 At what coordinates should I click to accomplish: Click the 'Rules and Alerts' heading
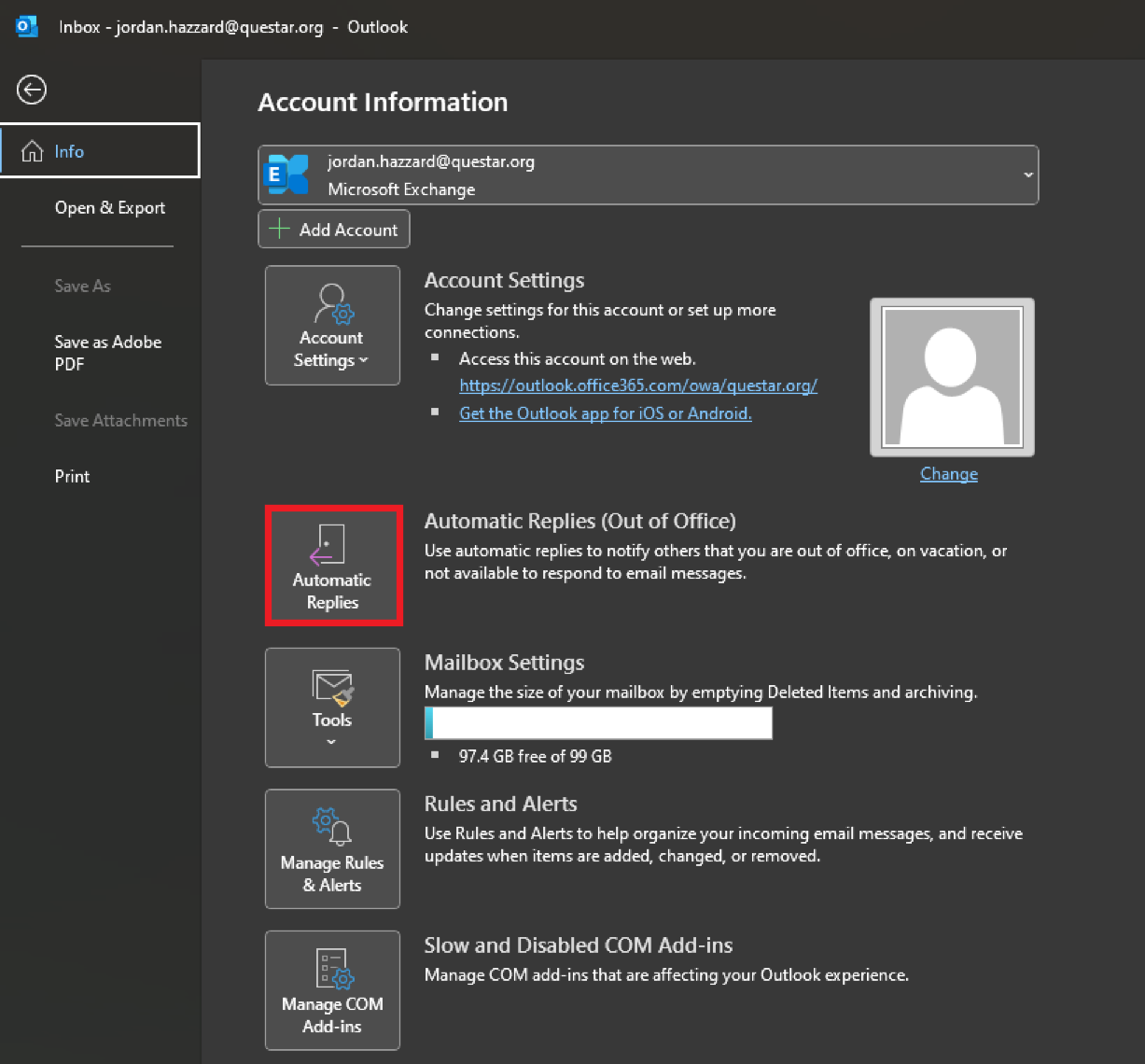pos(501,804)
